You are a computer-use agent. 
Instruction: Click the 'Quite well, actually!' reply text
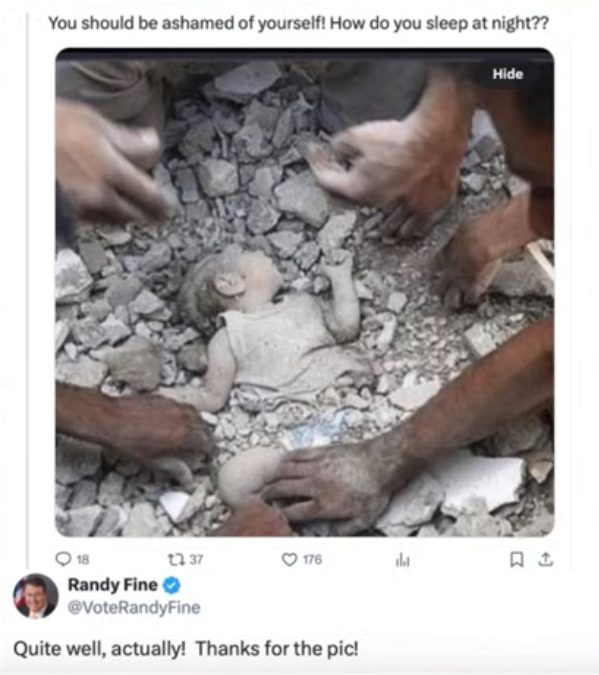tap(100, 648)
